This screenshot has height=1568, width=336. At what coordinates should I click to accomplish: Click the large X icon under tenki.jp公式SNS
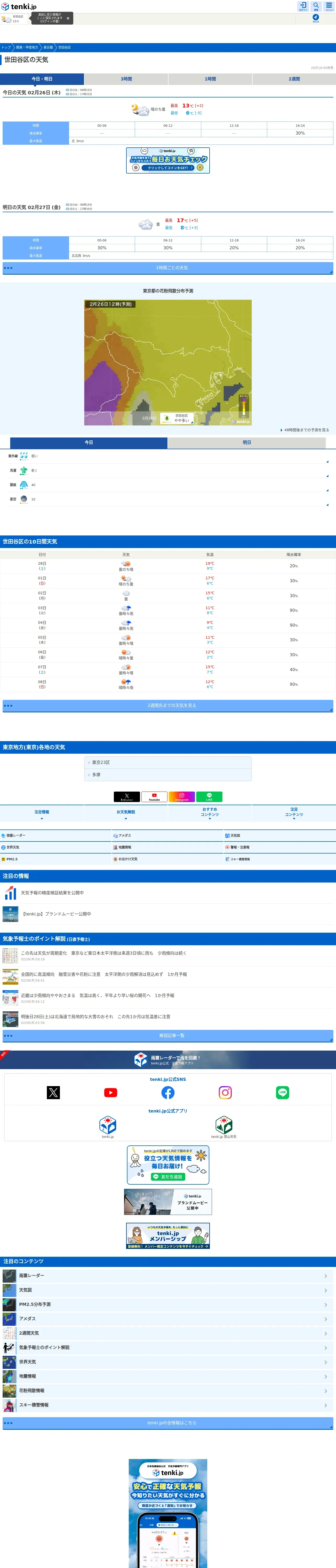(x=54, y=1093)
